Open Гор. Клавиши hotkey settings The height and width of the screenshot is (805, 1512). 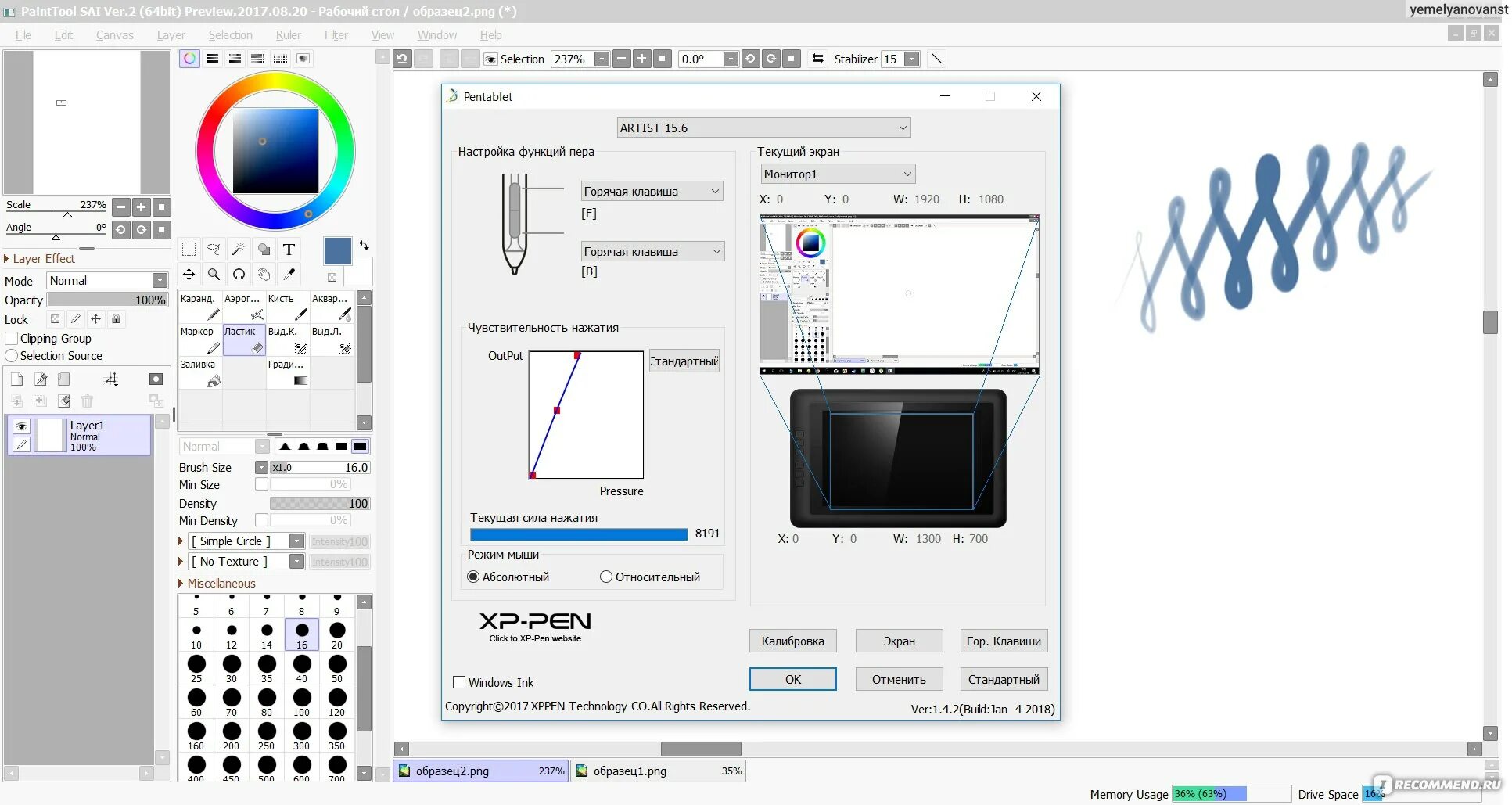tap(1004, 641)
